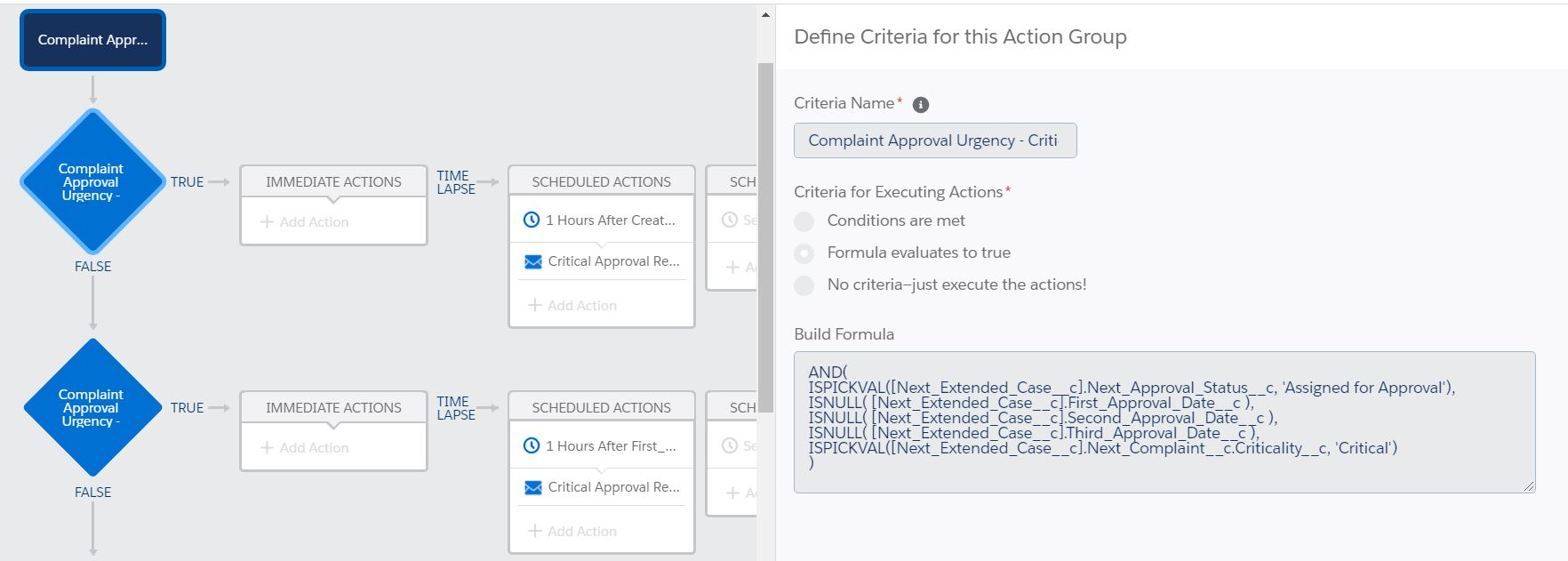Click clock icon on 1 Hours After Creat... schedule

532,220
